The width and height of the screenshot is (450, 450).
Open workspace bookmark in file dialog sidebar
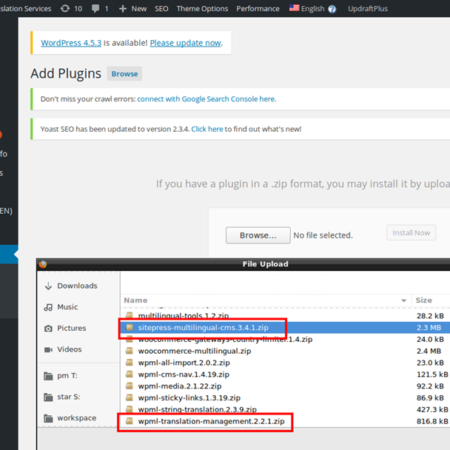pyautogui.click(x=77, y=418)
